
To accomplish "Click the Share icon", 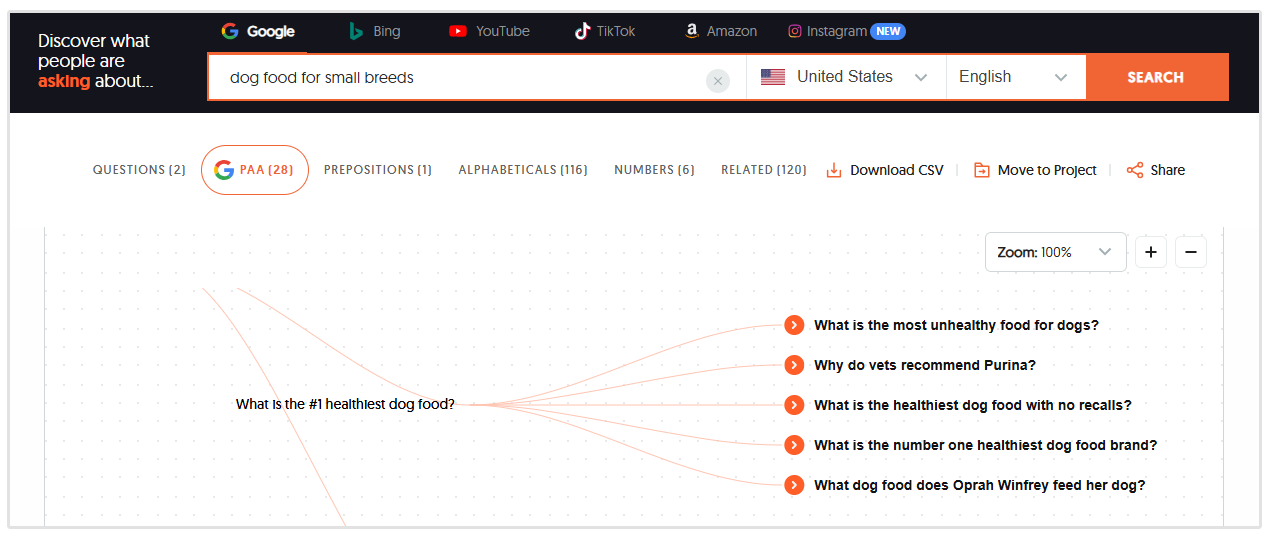I will click(x=1135, y=170).
